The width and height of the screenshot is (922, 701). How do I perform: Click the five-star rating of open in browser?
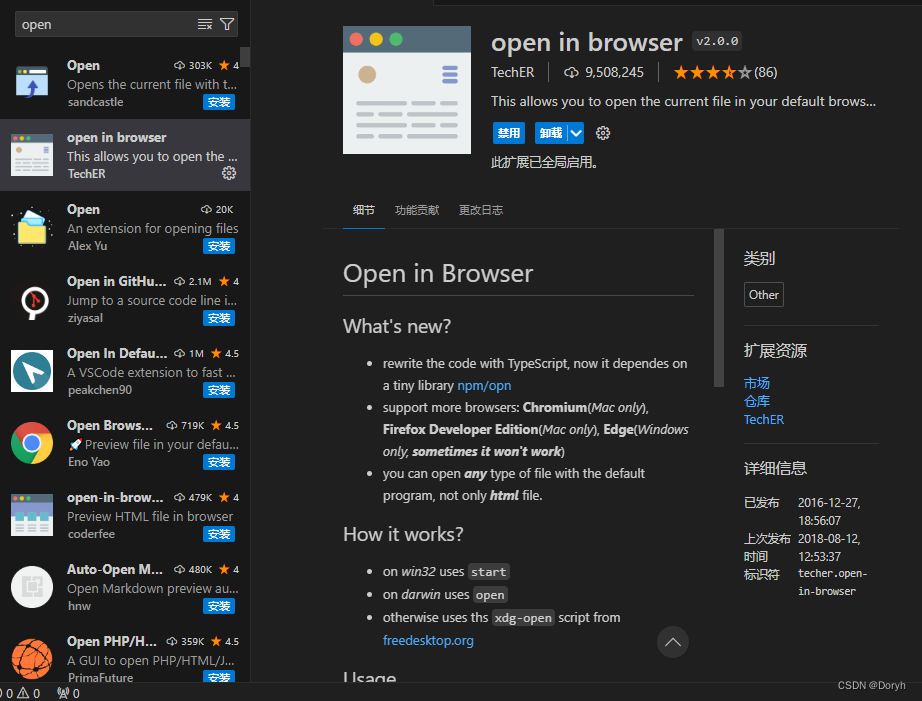[x=712, y=72]
